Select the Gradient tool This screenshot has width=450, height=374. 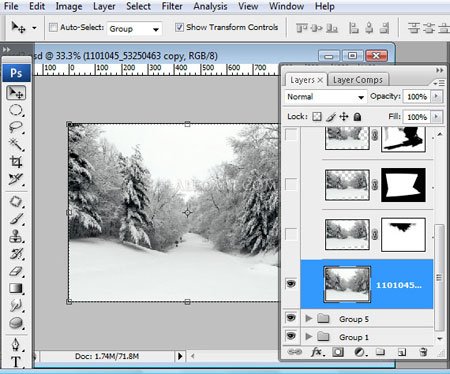[x=16, y=288]
